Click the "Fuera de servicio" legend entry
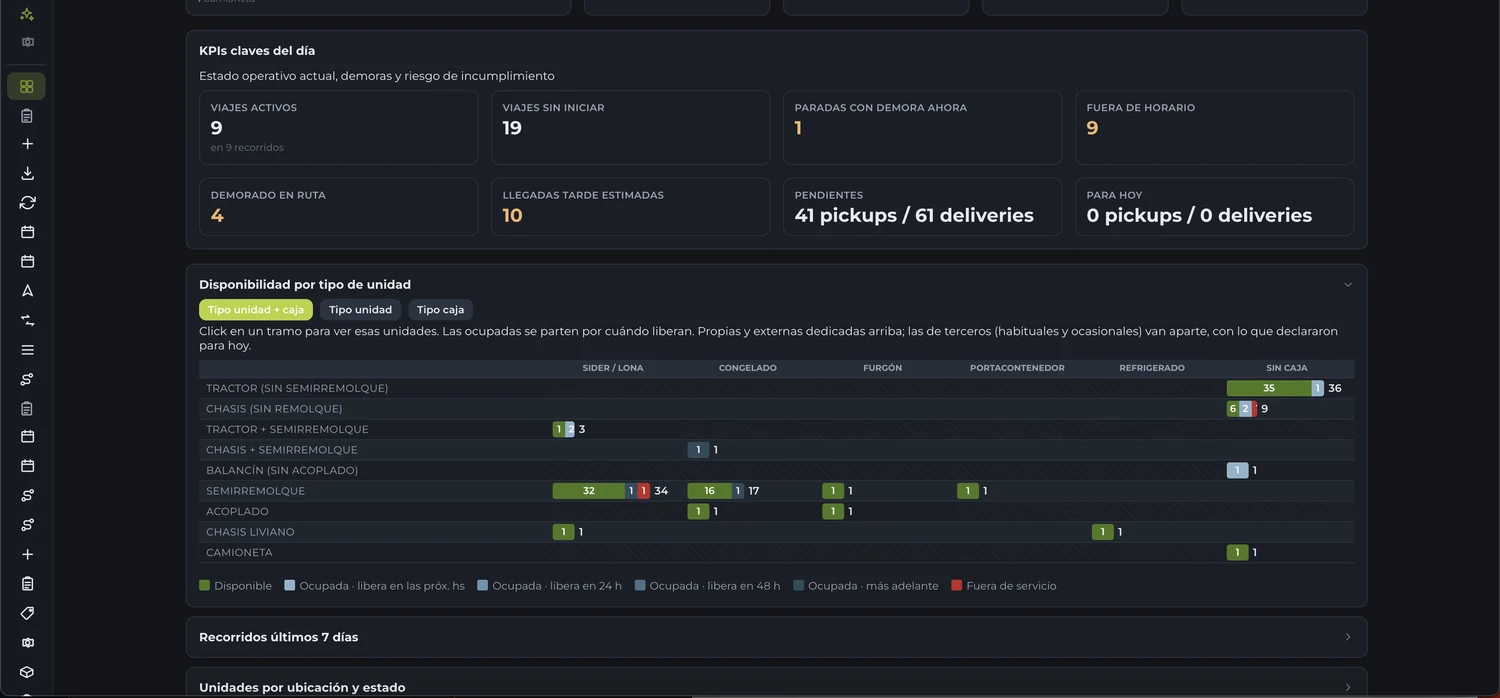The height and width of the screenshot is (698, 1500). coord(1004,586)
